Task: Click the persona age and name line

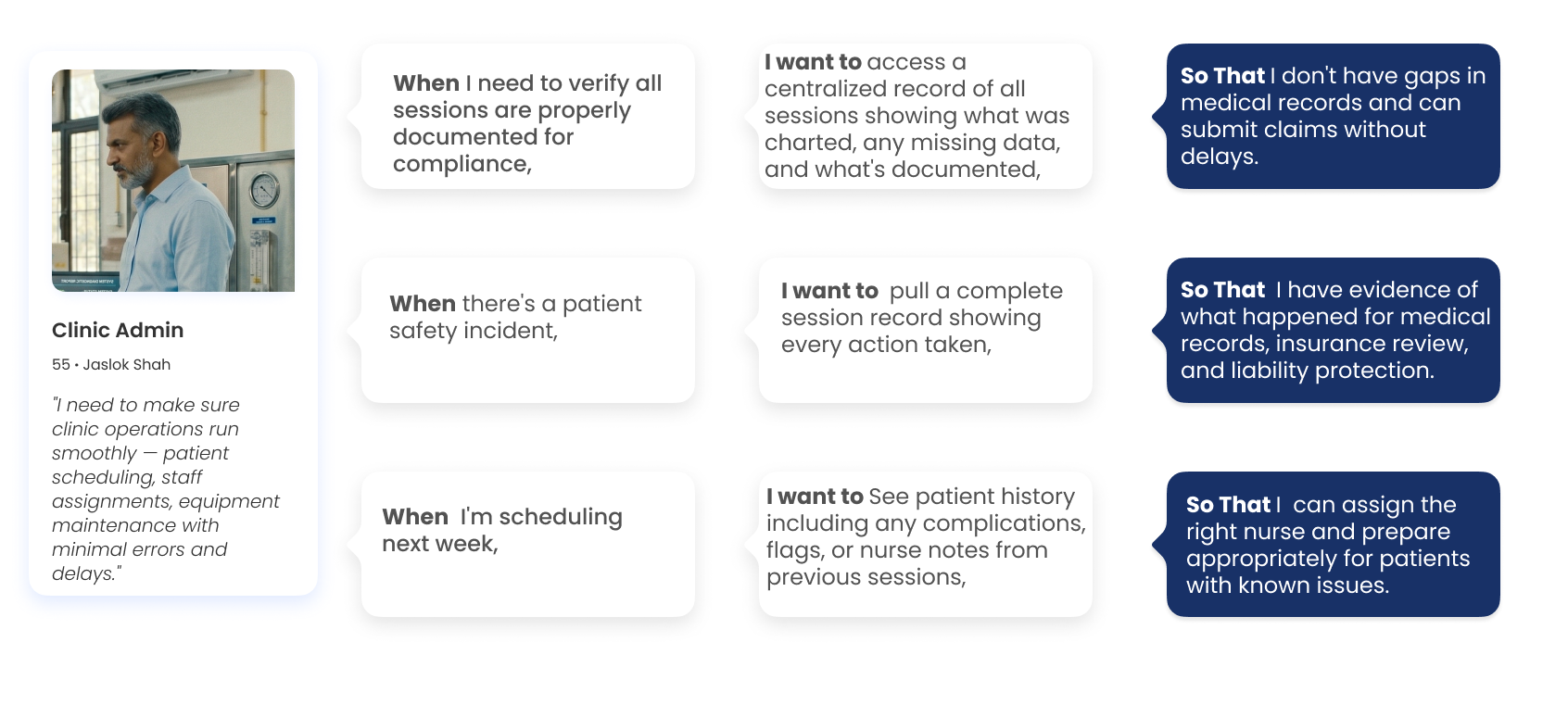Action: point(111,364)
